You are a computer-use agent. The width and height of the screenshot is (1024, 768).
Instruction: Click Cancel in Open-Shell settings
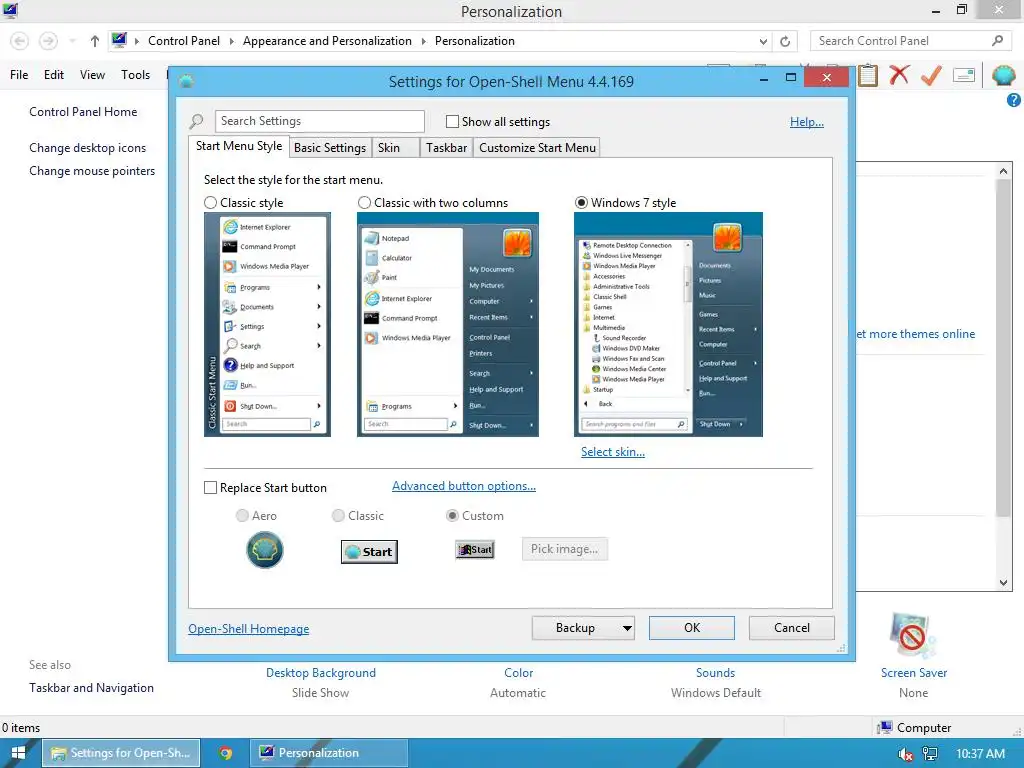coord(792,628)
